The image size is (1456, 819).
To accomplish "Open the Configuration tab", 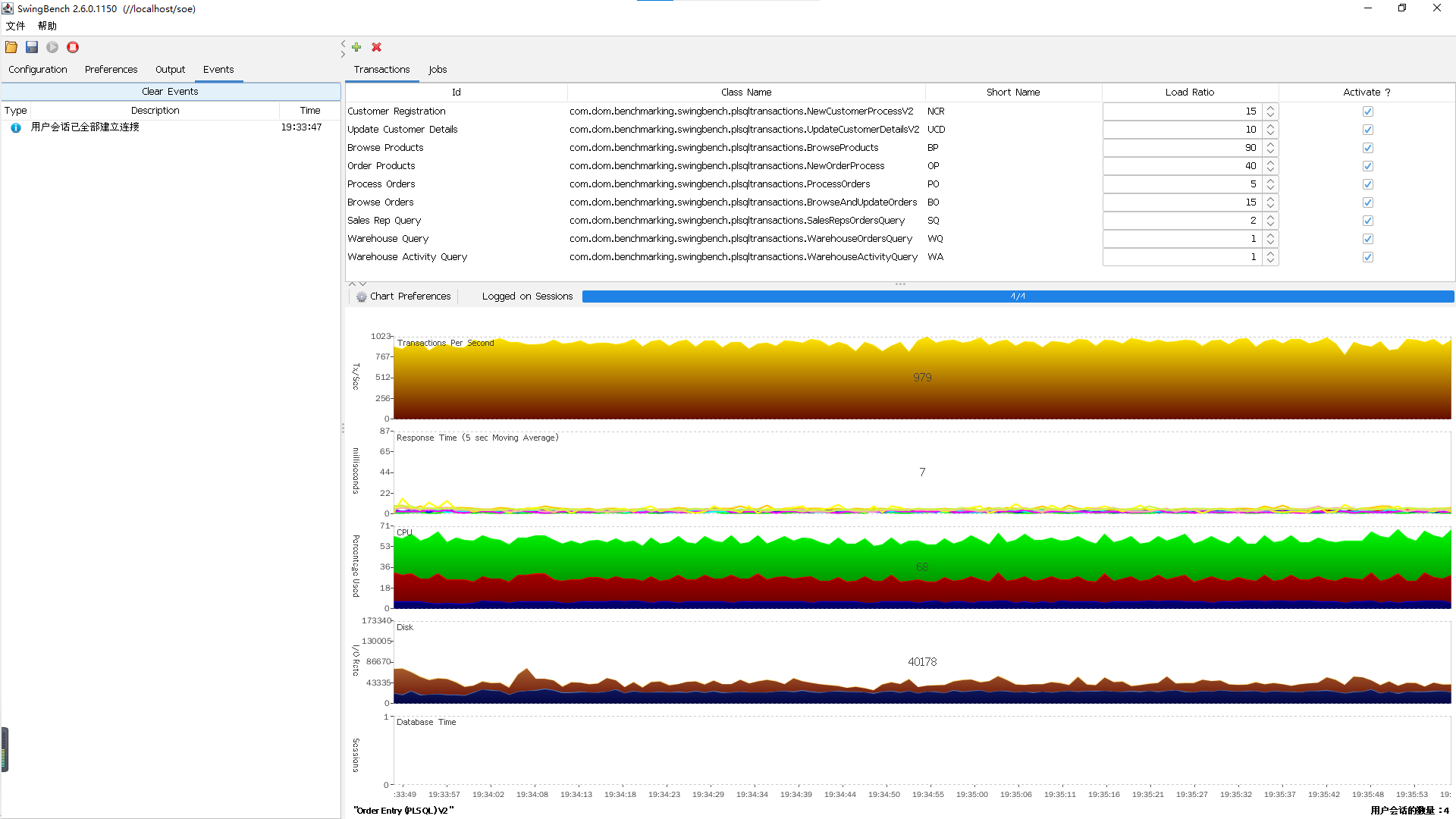I will (38, 69).
